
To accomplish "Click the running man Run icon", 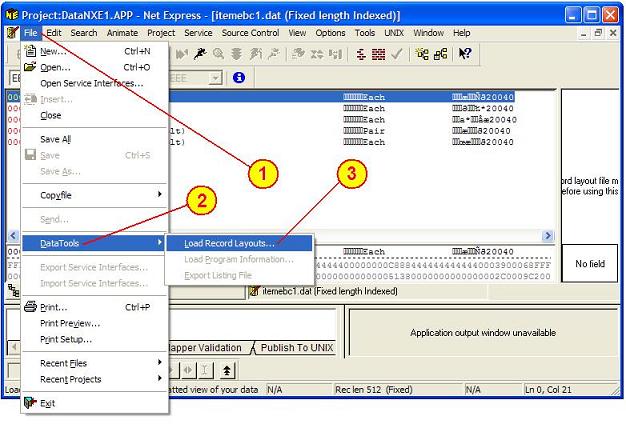I will (x=200, y=53).
